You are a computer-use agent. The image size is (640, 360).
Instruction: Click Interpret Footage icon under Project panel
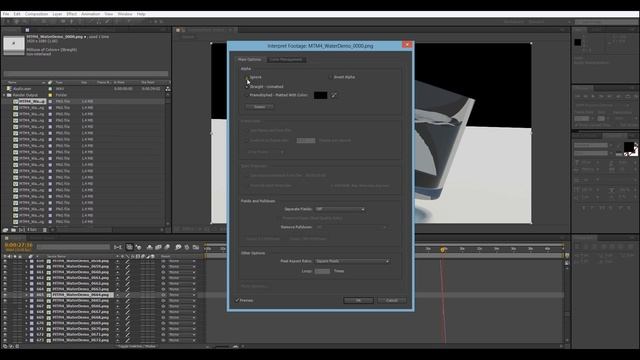point(5,230)
